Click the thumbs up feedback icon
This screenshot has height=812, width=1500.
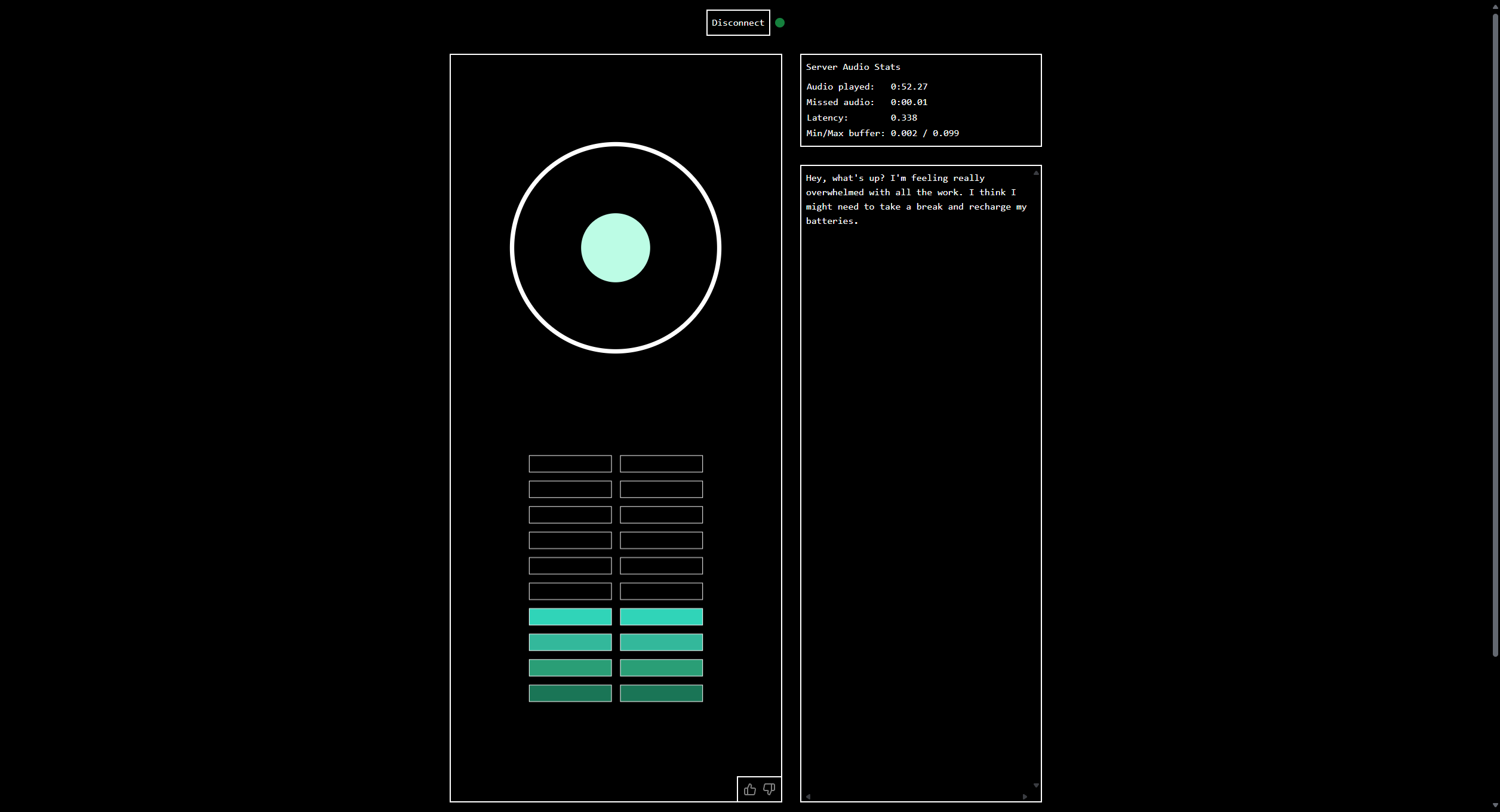tap(749, 789)
